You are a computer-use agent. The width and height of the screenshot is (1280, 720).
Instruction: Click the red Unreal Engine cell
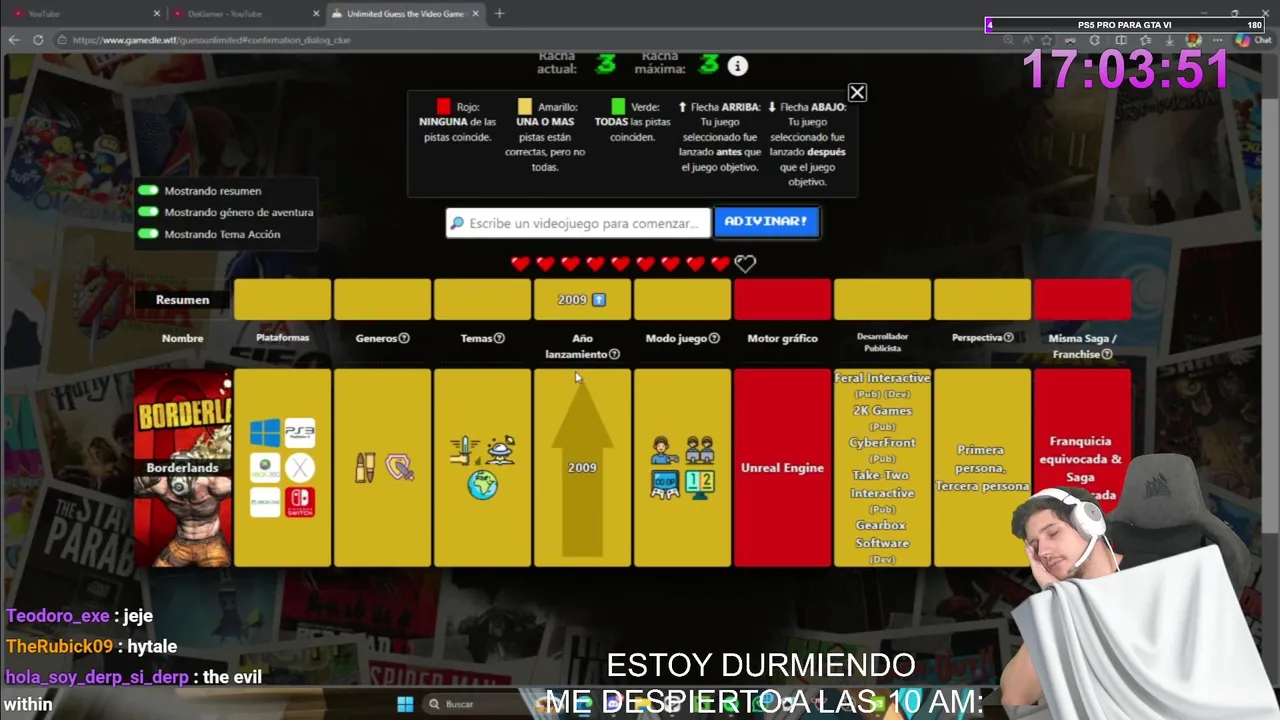tap(782, 468)
